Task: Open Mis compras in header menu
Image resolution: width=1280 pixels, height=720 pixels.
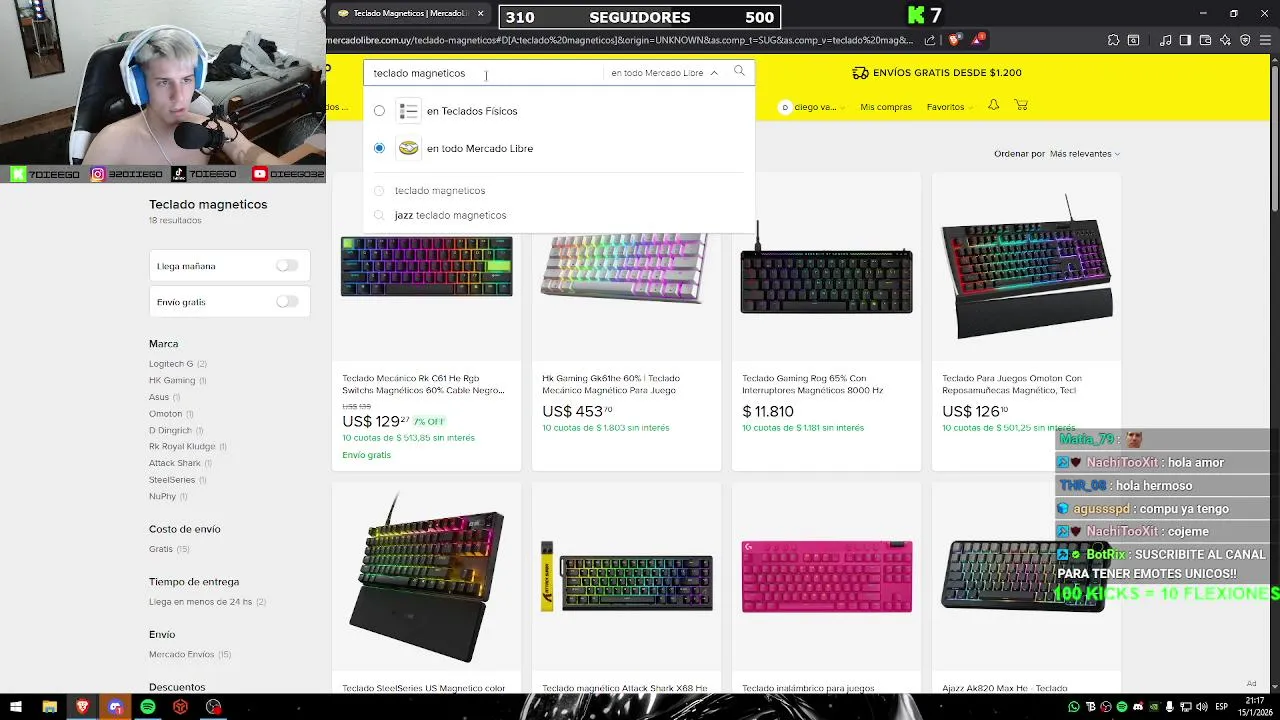Action: 886,107
